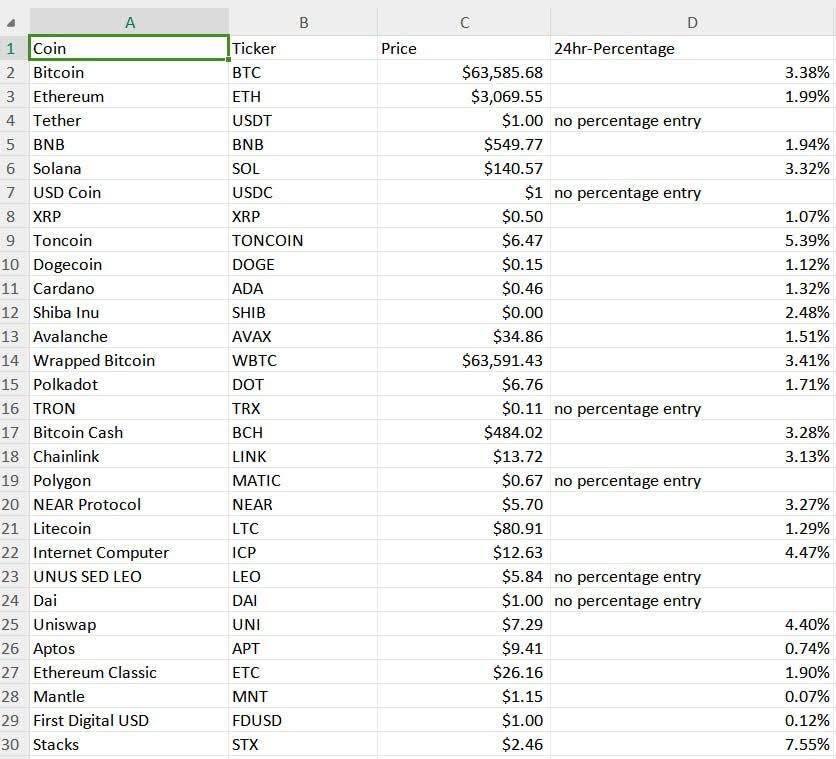
Task: Select the '$3,069.55' price cell
Action: 464,96
